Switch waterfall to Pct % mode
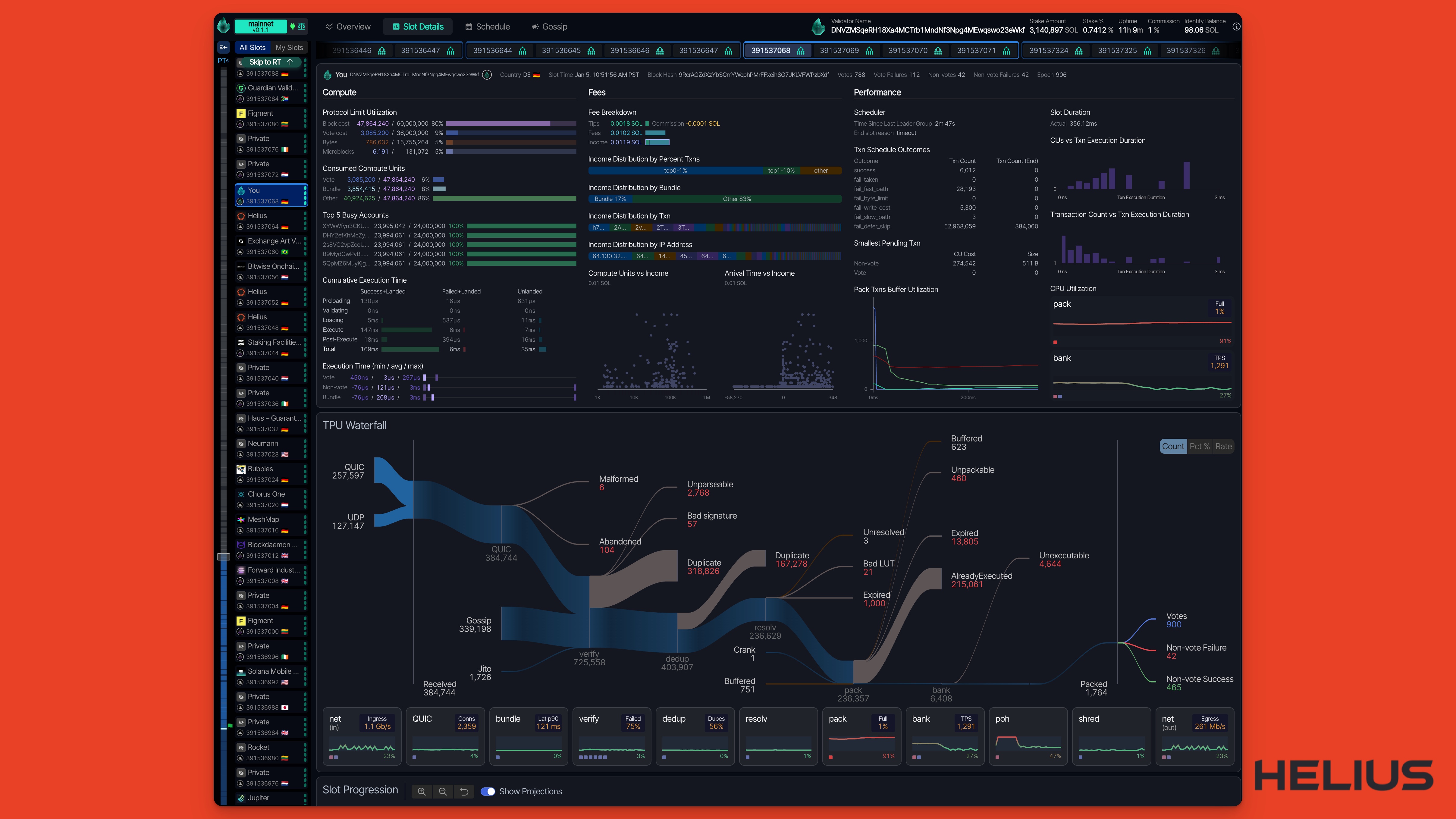This screenshot has height=819, width=1456. coord(1199,447)
